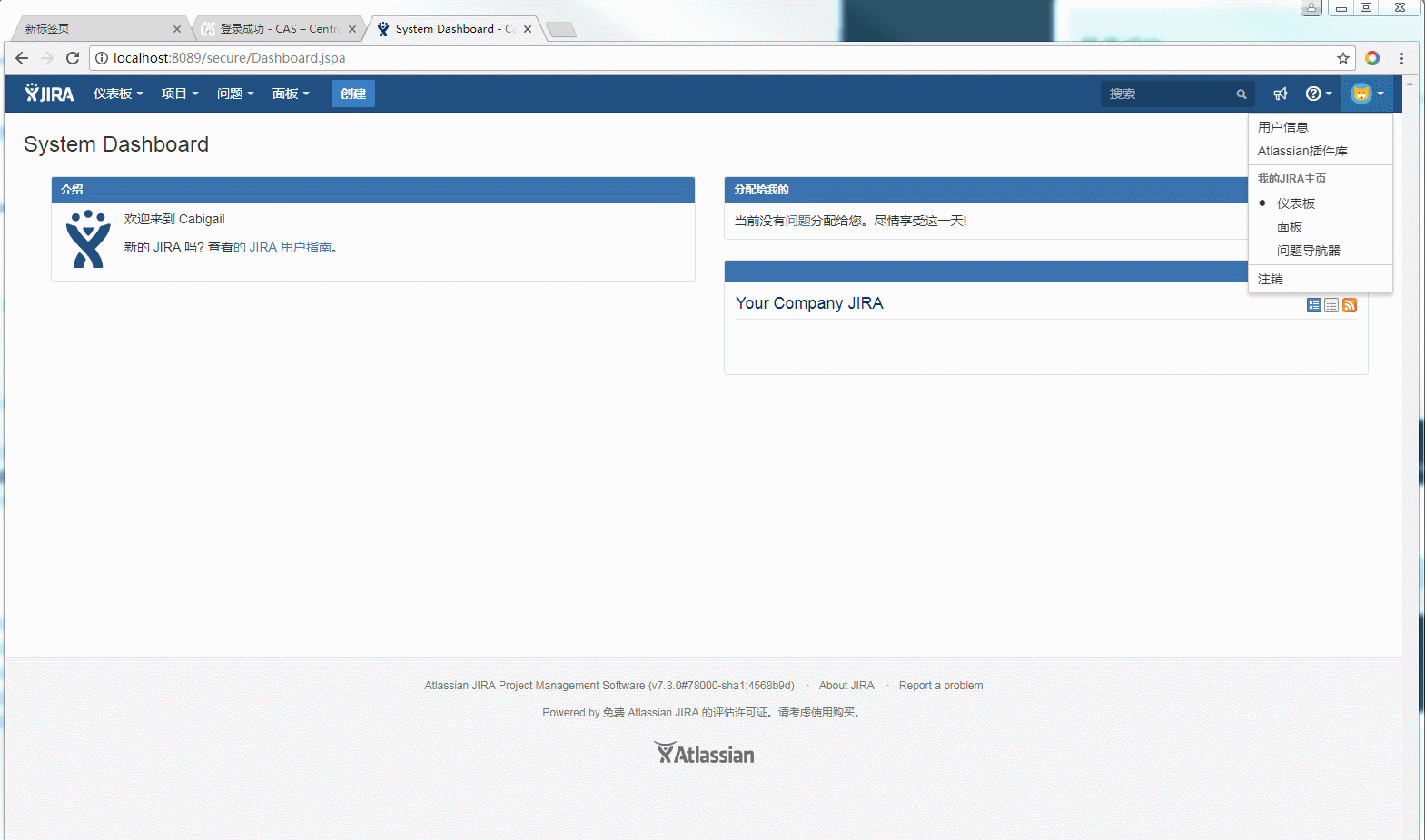This screenshot has height=840, width=1425.
Task: Open the help question mark menu
Action: point(1317,94)
